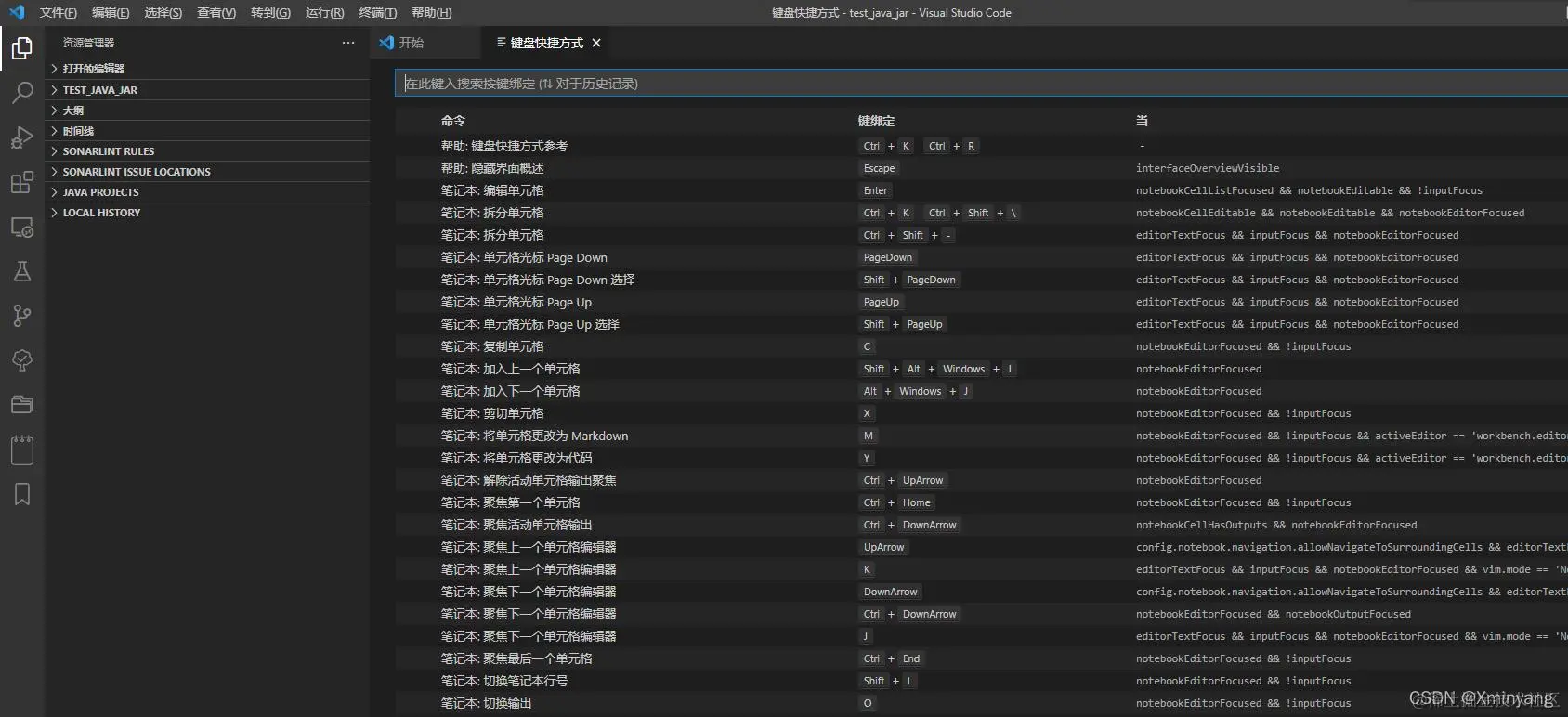Viewport: 1568px width, 717px height.
Task: Click the notebookCellHasOutputs when-clause
Action: click(1276, 525)
